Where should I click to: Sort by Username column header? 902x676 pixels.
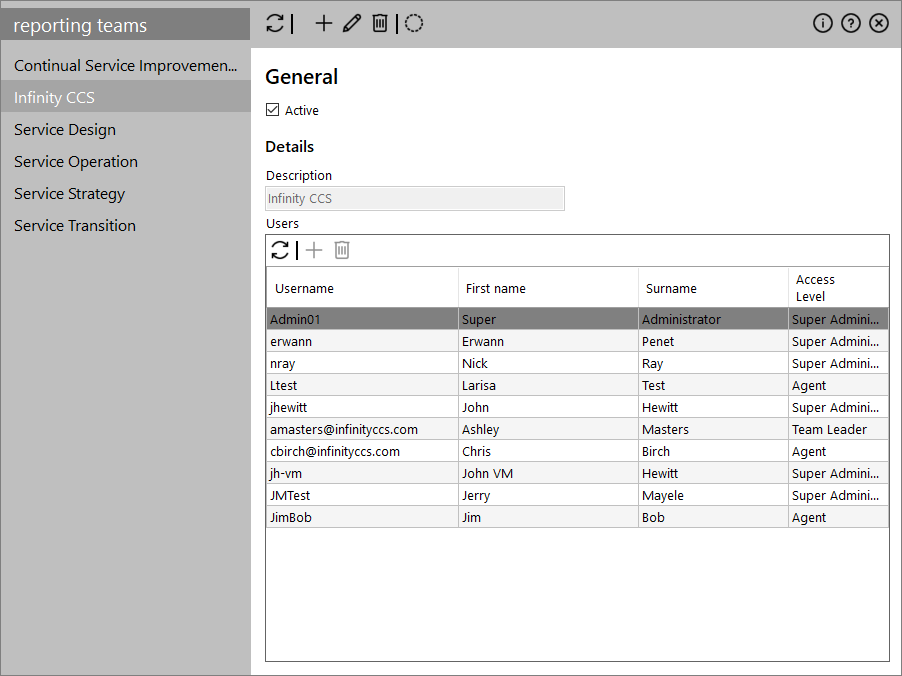362,288
